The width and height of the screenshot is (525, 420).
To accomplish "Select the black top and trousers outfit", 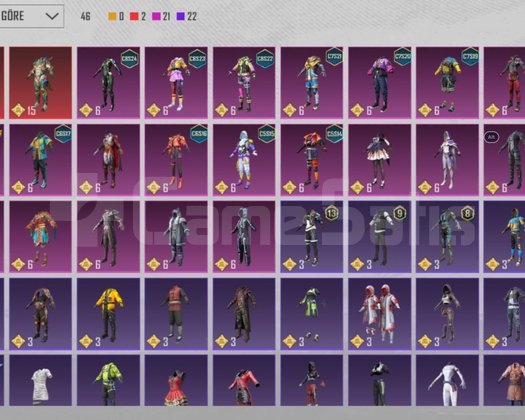I will pos(380,381).
